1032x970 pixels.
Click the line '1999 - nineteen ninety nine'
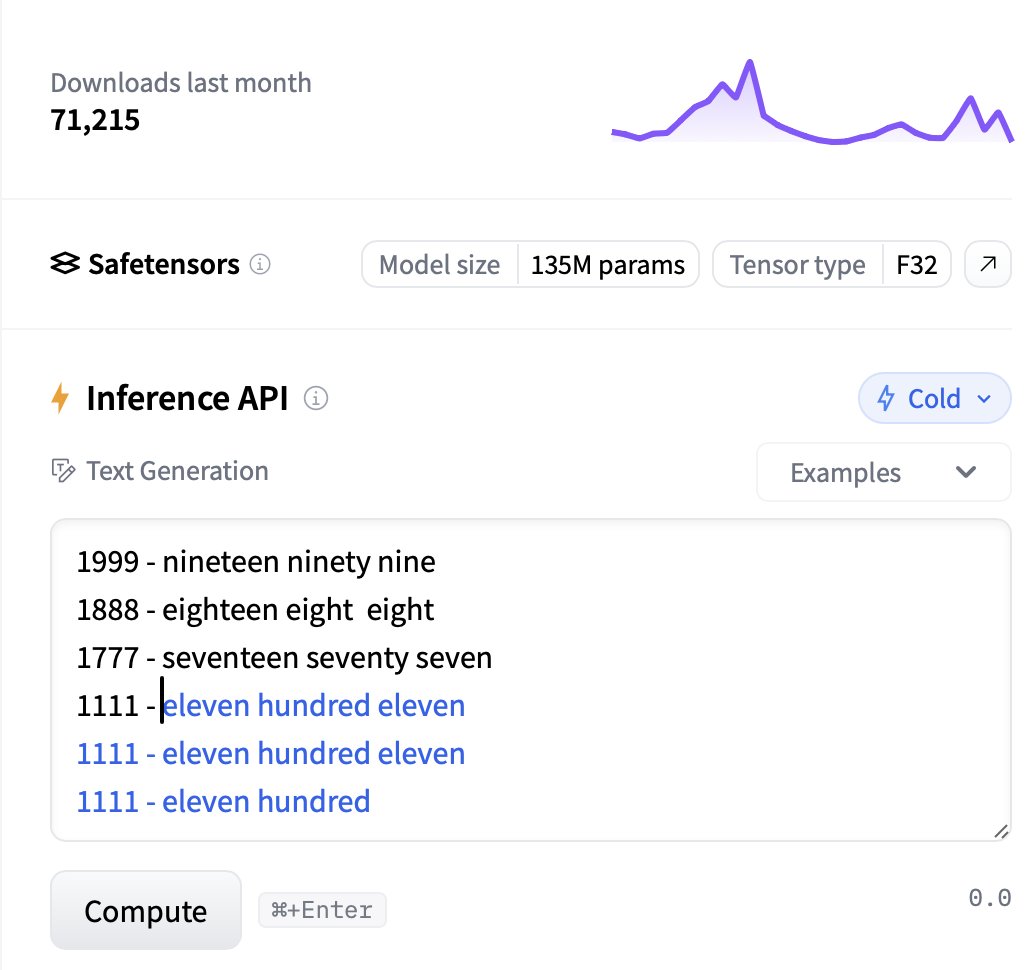256,562
